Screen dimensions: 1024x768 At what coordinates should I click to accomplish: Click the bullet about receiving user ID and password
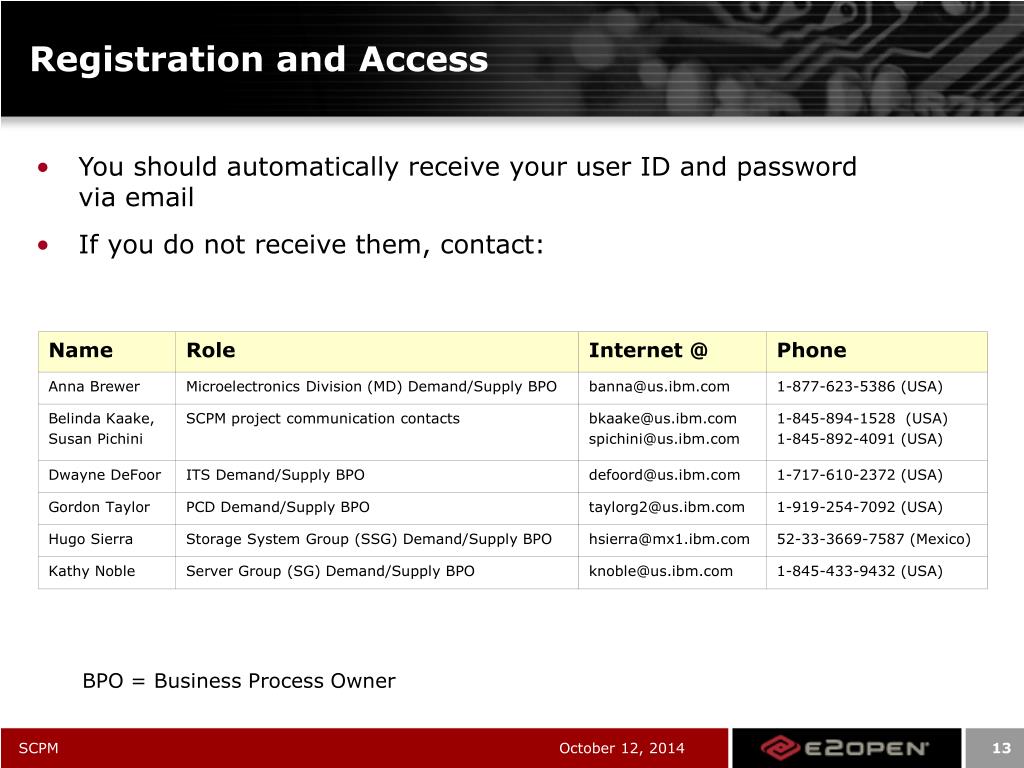(x=467, y=182)
